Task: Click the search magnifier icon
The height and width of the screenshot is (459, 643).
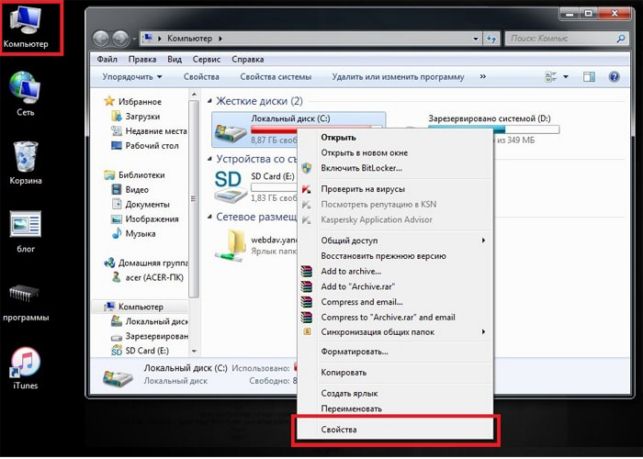Action: pyautogui.click(x=620, y=39)
